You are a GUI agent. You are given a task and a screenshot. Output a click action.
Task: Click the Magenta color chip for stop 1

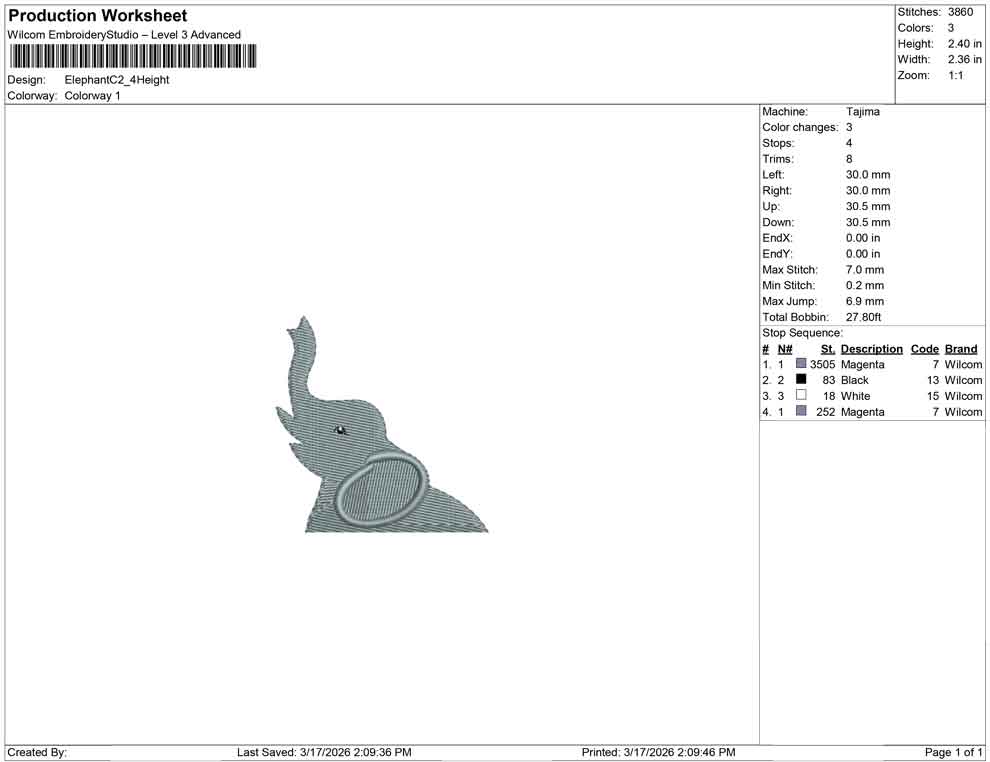click(x=800, y=364)
